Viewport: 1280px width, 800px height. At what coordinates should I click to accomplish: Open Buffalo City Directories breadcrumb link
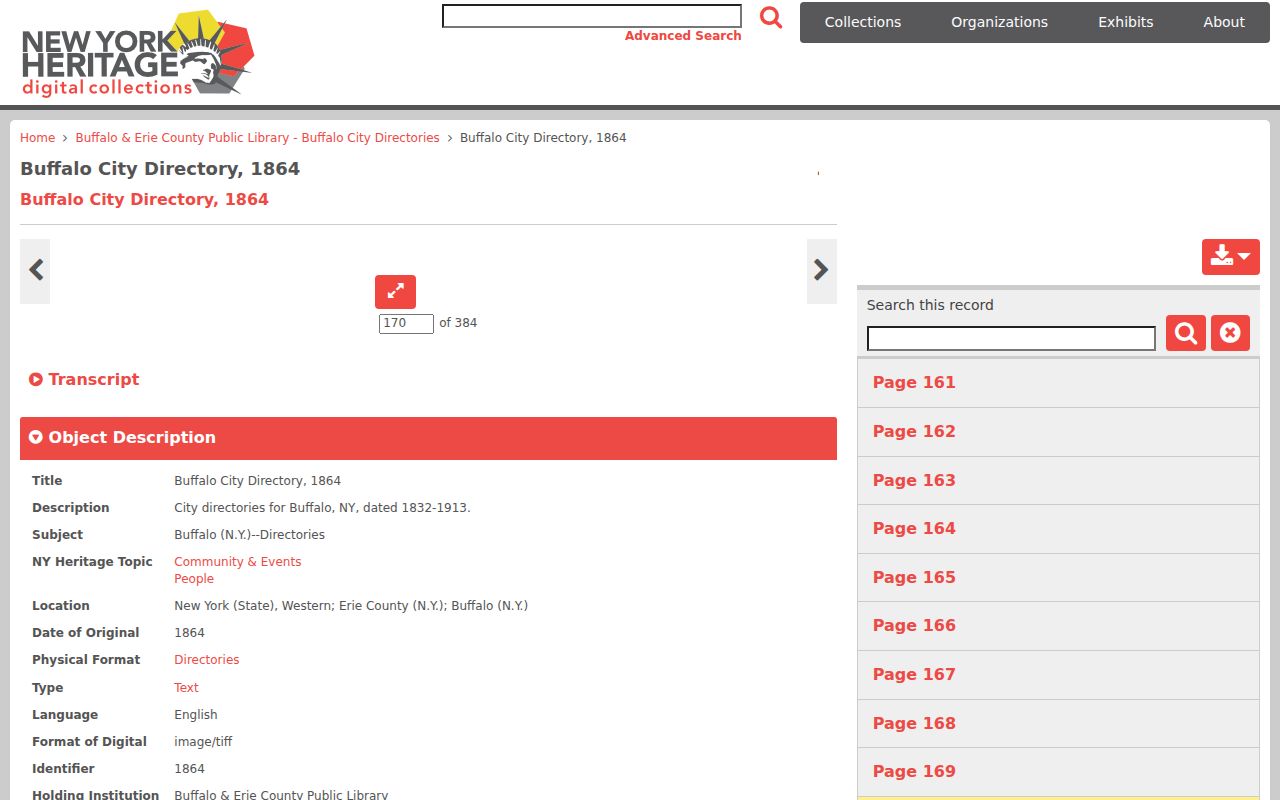257,138
